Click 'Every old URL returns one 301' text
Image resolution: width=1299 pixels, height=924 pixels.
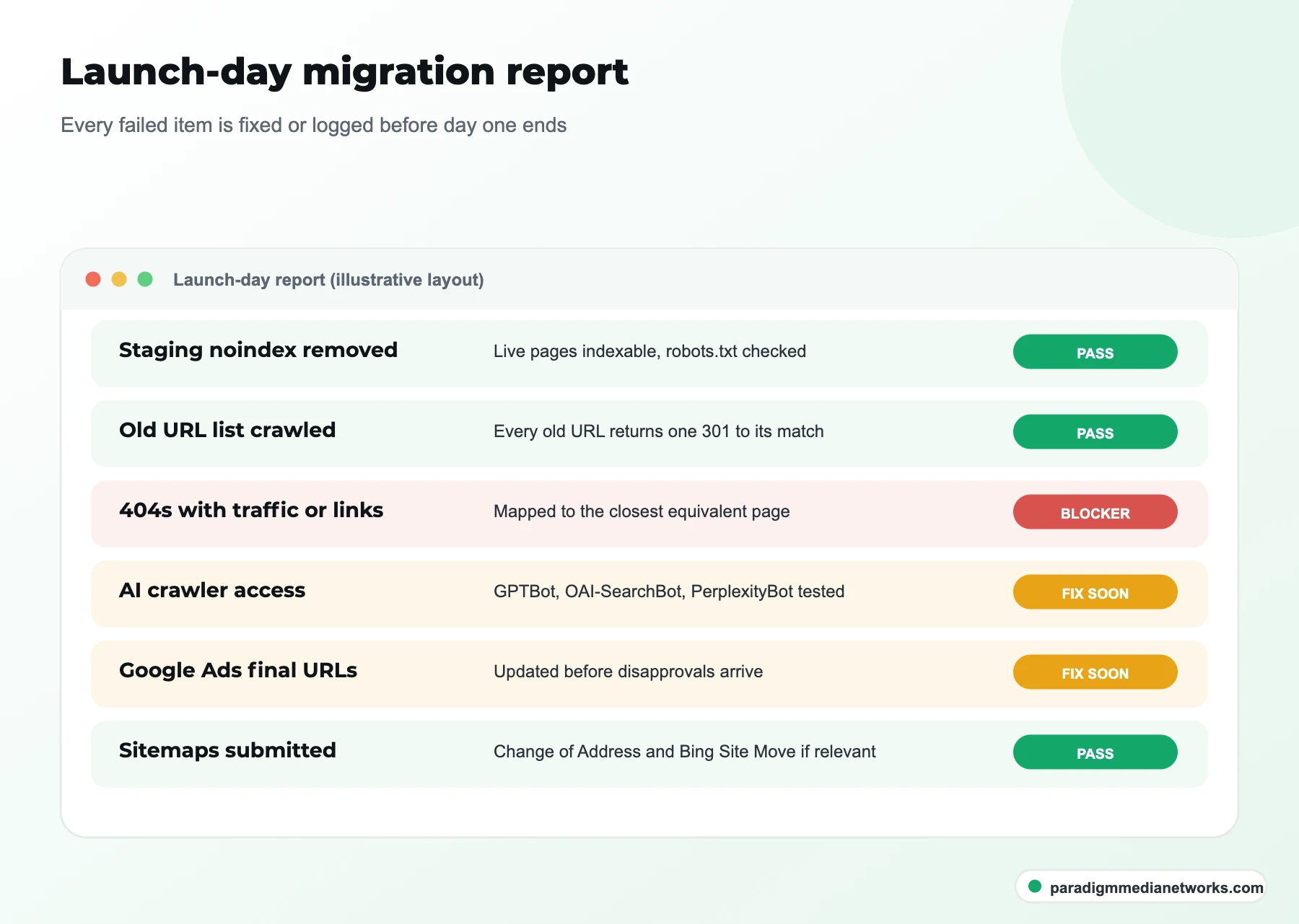(x=612, y=431)
